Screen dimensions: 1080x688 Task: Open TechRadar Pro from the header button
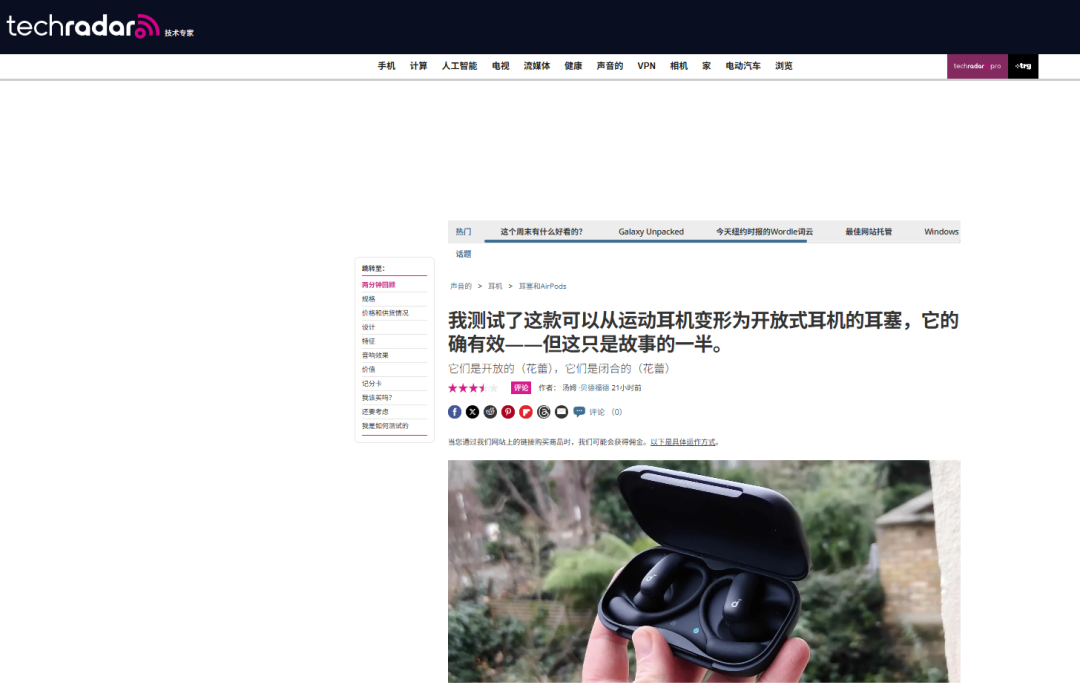coord(977,65)
